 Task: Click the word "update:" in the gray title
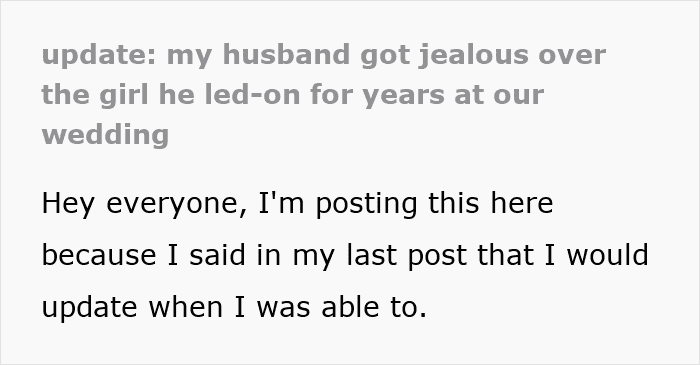coord(99,55)
